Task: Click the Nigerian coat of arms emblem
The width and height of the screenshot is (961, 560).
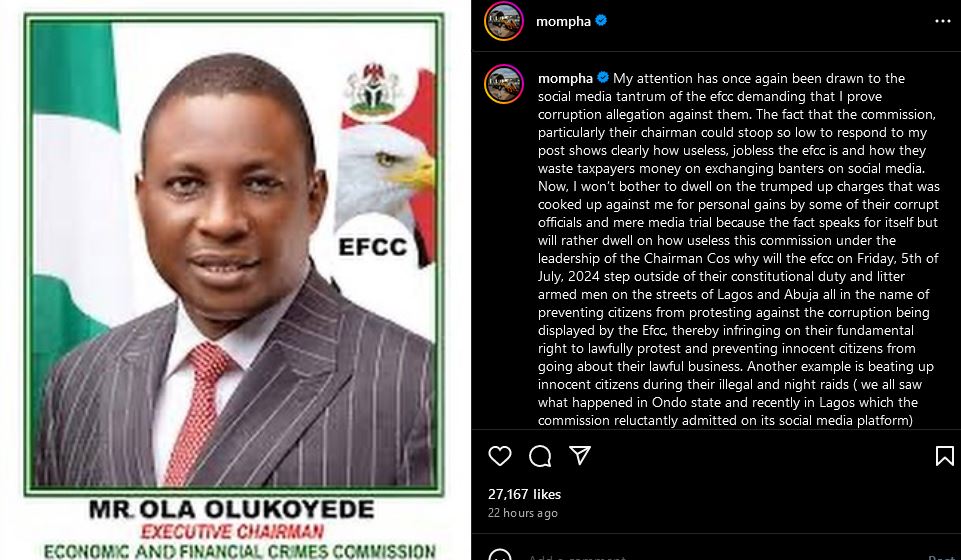Action: tap(371, 89)
